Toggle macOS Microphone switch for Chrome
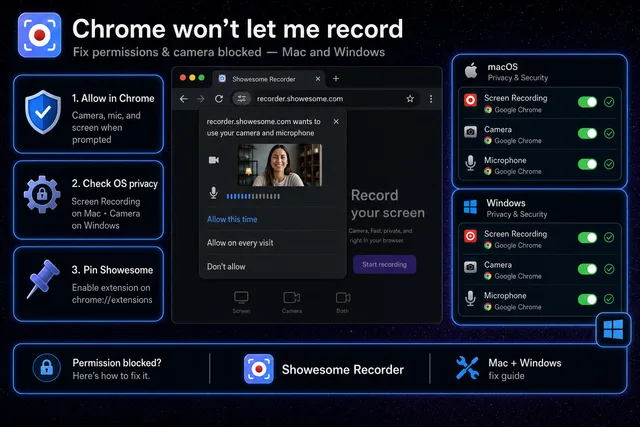The image size is (640, 427). pos(587,164)
